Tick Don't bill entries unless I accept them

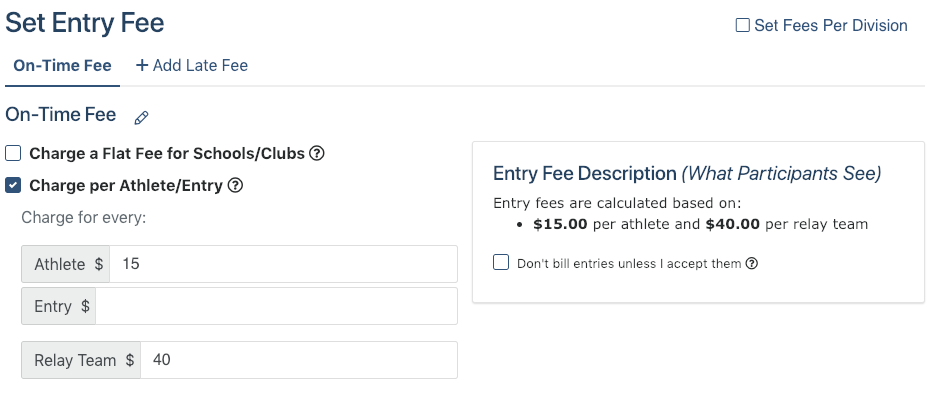tap(501, 262)
